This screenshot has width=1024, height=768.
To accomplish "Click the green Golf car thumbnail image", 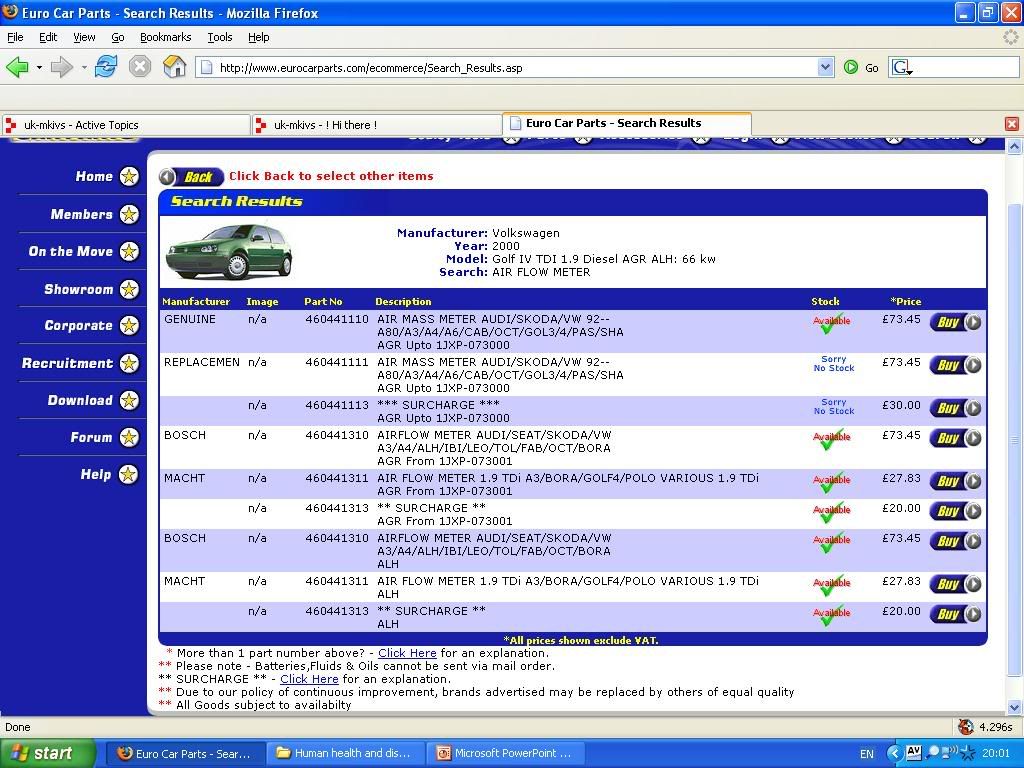I will 229,252.
